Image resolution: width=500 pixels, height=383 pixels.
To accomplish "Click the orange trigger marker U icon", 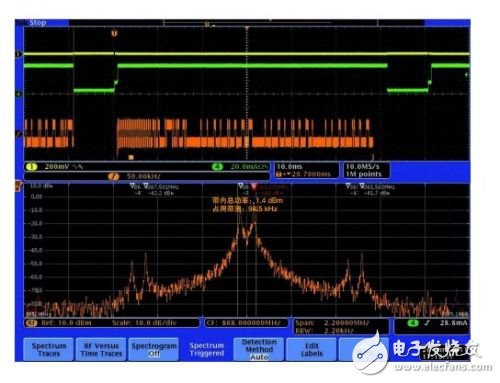I will 114,33.
